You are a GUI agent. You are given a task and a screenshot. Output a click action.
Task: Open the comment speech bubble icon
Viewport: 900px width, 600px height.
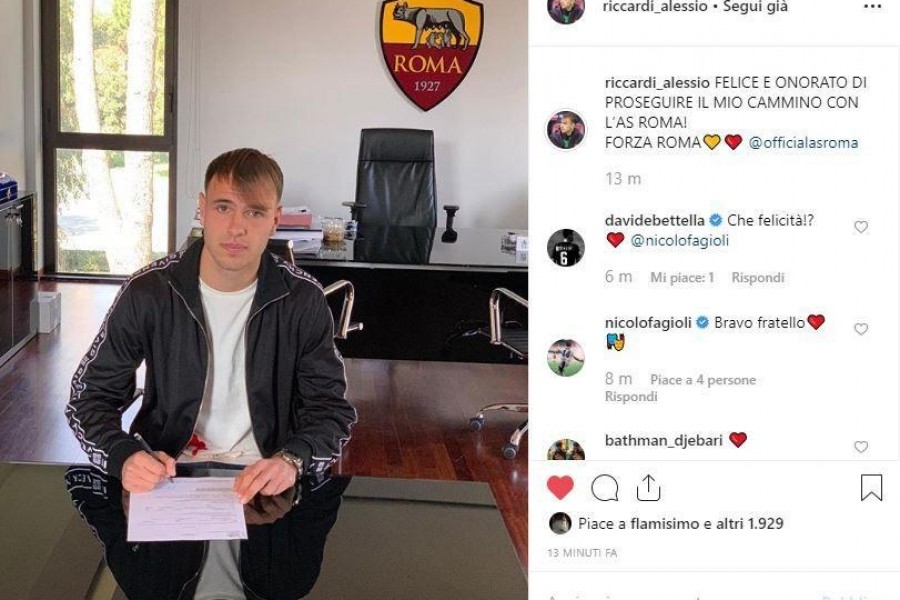pyautogui.click(x=604, y=489)
